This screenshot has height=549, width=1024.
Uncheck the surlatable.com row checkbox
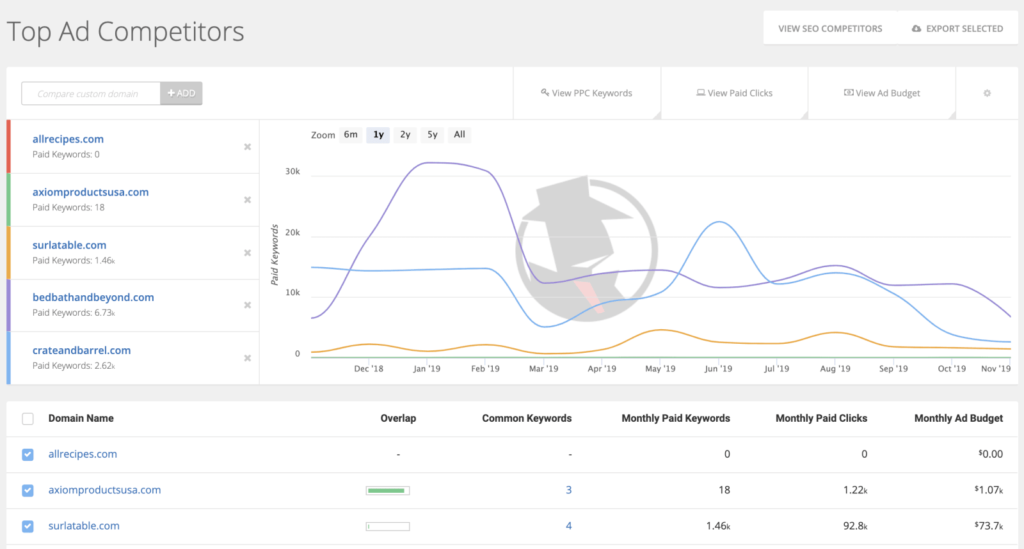pos(27,526)
